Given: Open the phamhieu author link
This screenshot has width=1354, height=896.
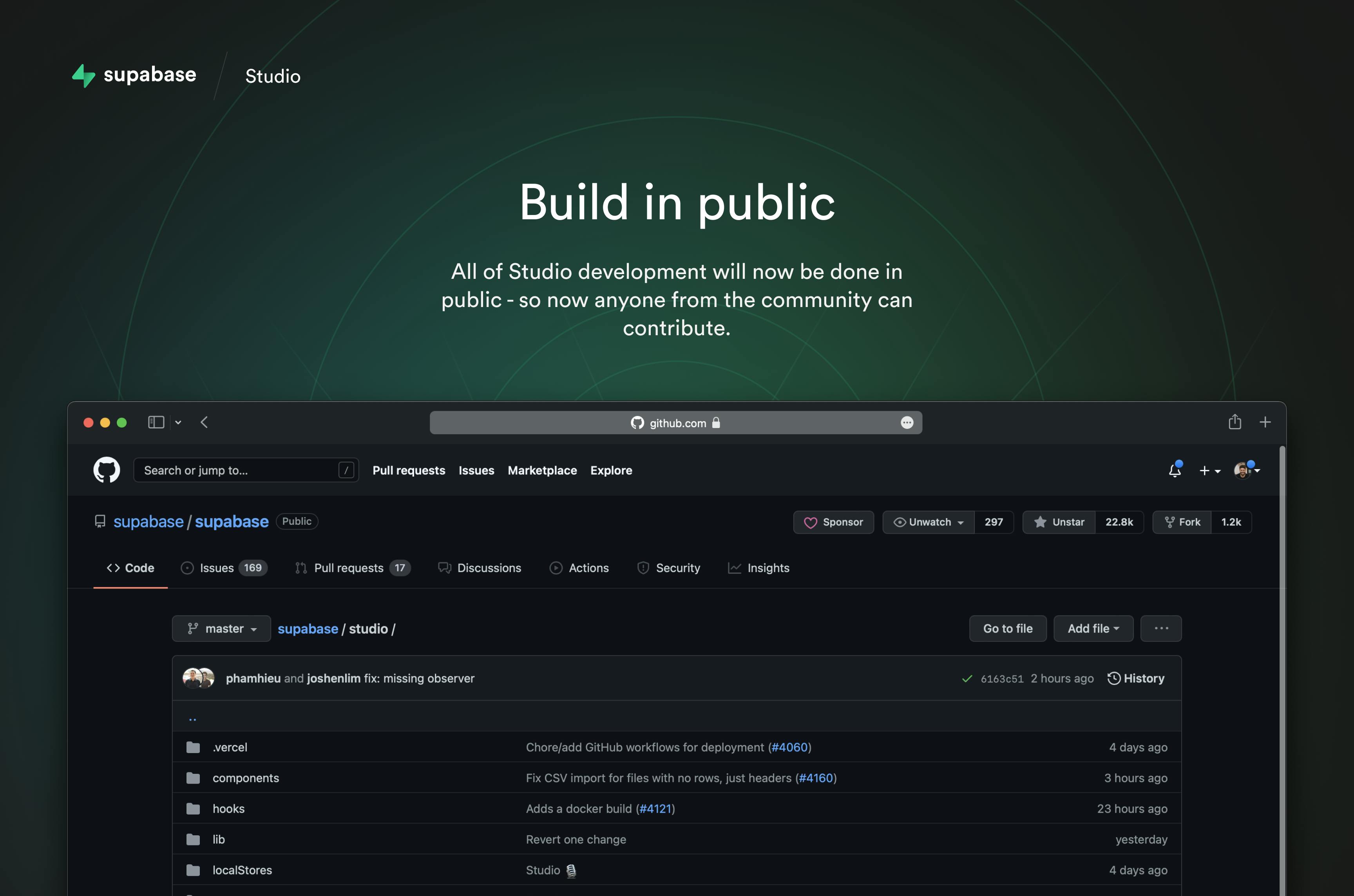Looking at the screenshot, I should pyautogui.click(x=253, y=678).
